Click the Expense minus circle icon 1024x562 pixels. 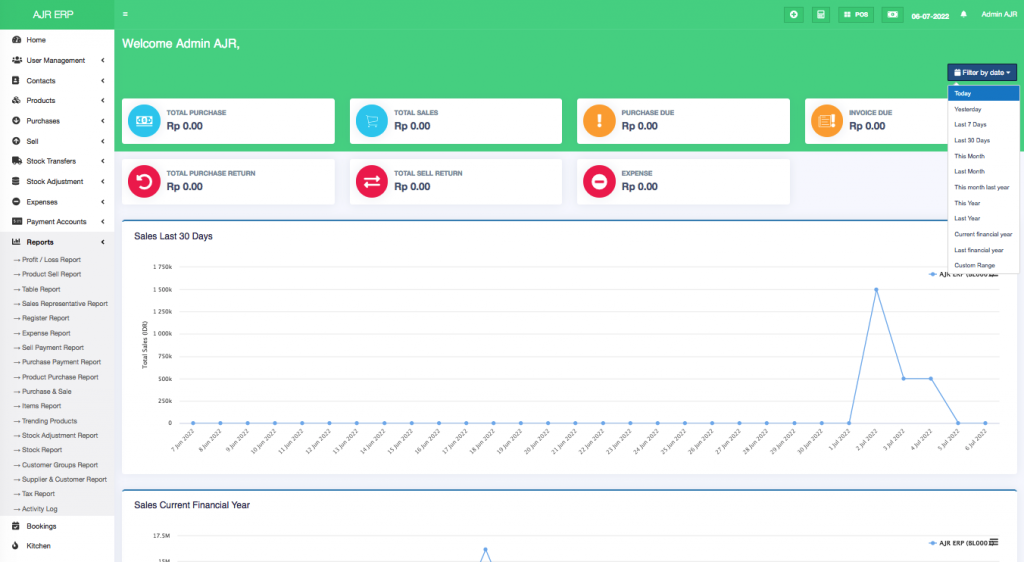(x=599, y=181)
